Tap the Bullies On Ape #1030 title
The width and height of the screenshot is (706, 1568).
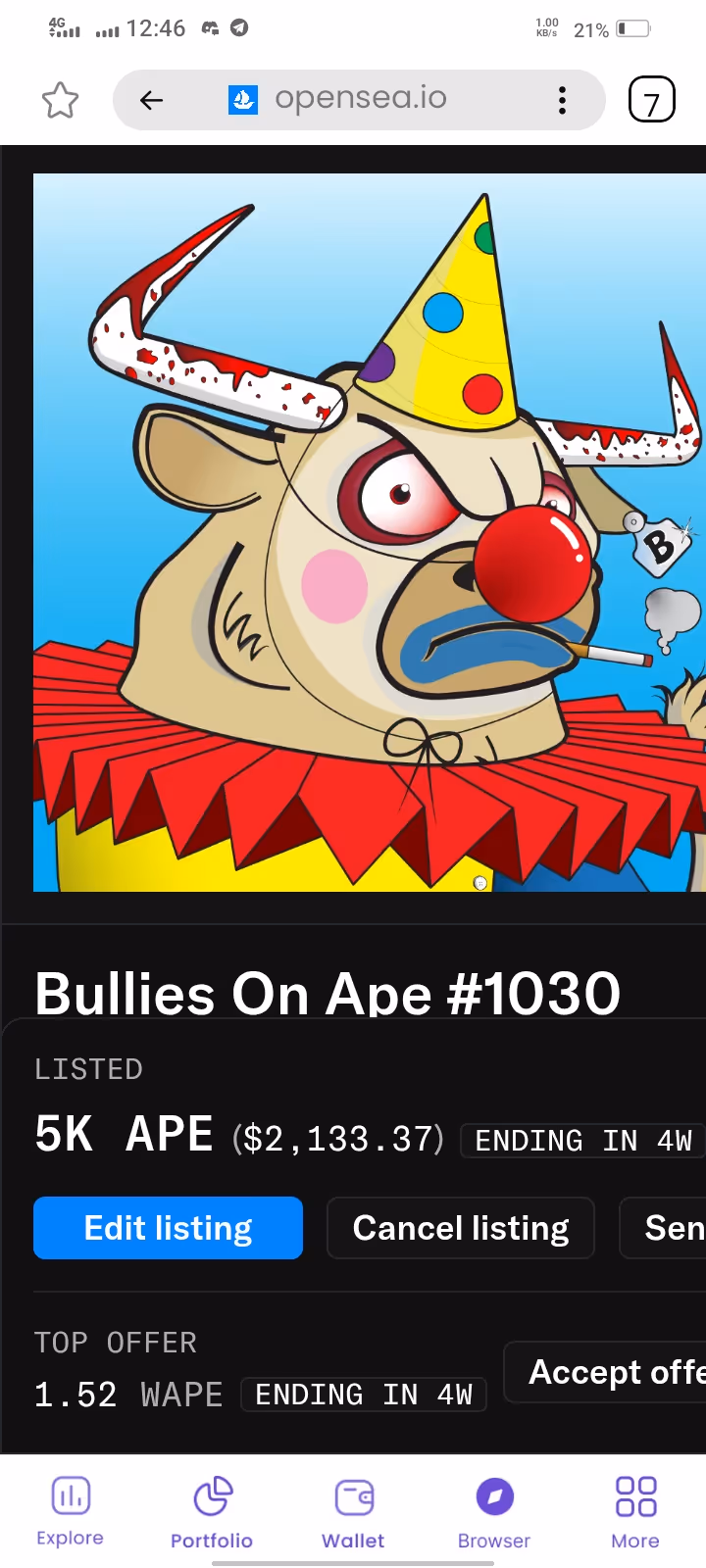328,993
